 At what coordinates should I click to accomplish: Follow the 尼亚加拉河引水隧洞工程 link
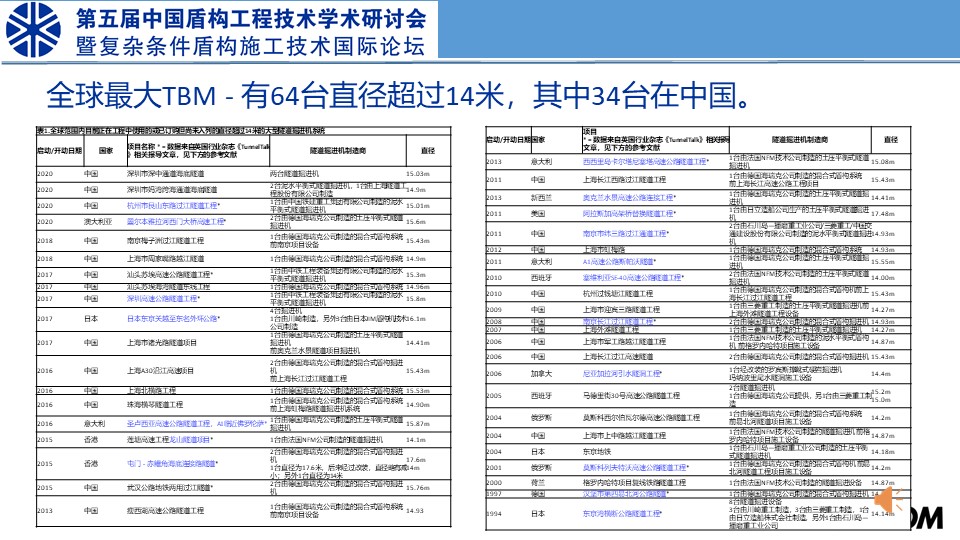pyautogui.click(x=622, y=373)
